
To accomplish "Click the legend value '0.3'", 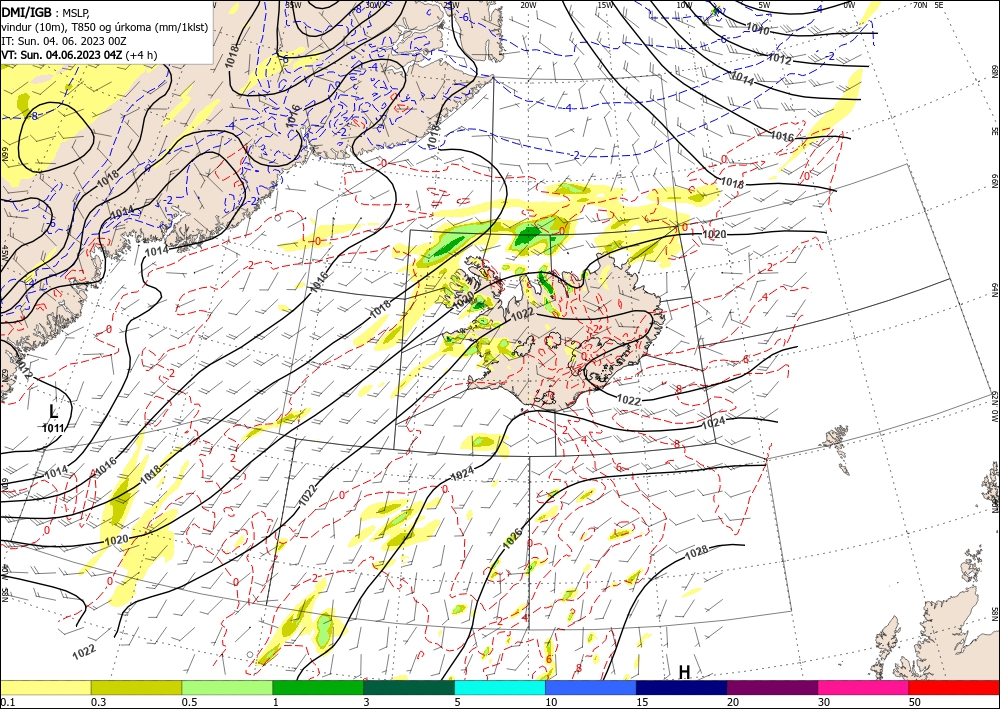I will (x=98, y=702).
